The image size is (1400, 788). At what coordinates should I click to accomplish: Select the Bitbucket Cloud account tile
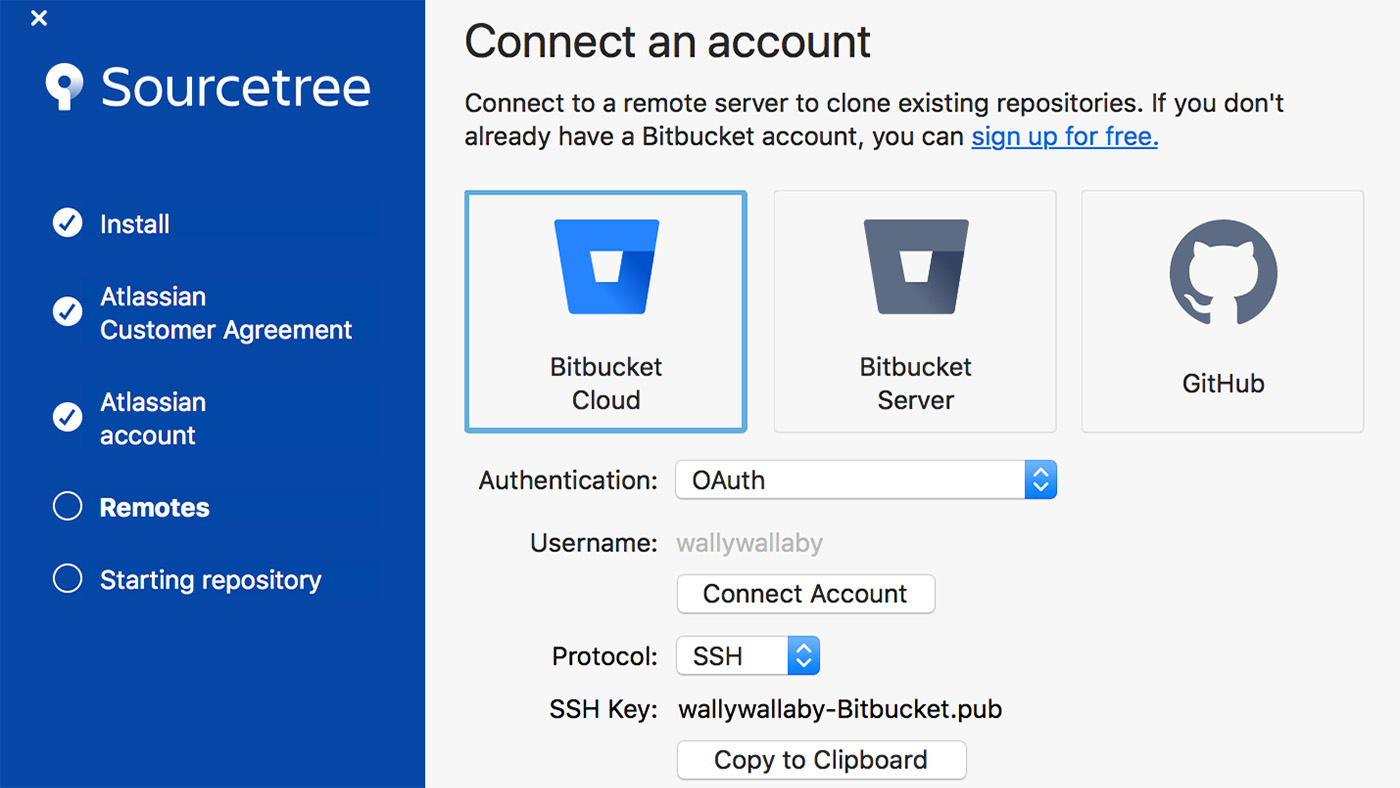[x=606, y=312]
